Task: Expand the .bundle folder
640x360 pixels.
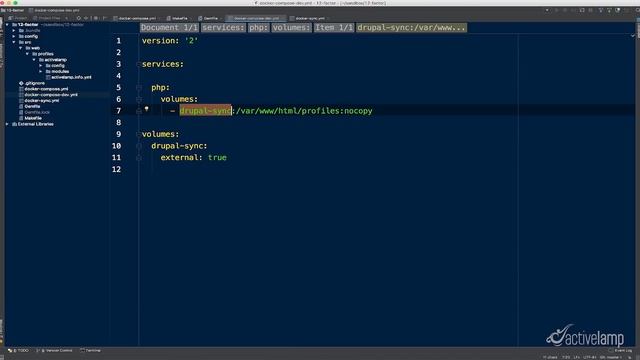Action: (14, 31)
